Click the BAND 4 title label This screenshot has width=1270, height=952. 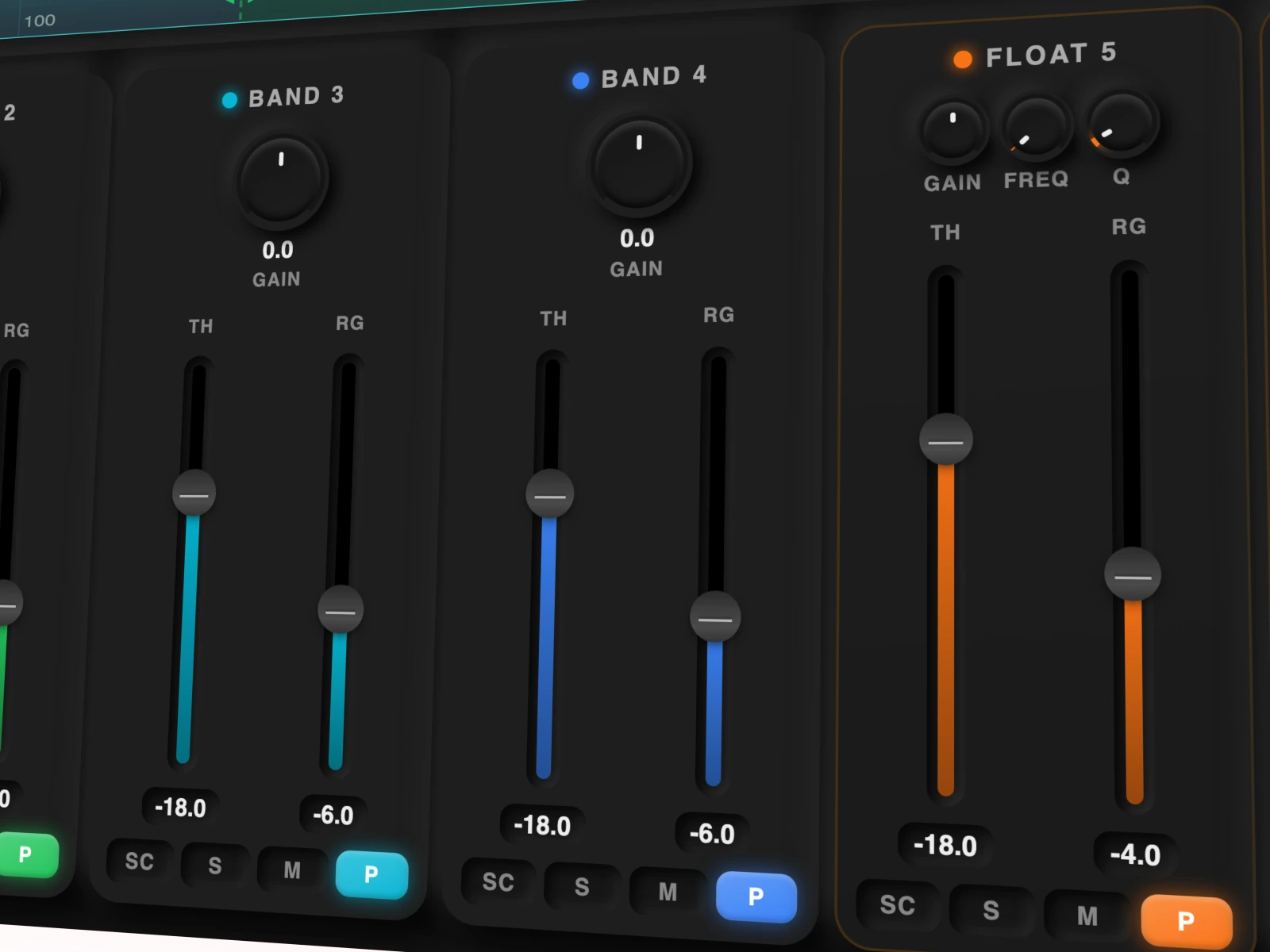coord(654,76)
